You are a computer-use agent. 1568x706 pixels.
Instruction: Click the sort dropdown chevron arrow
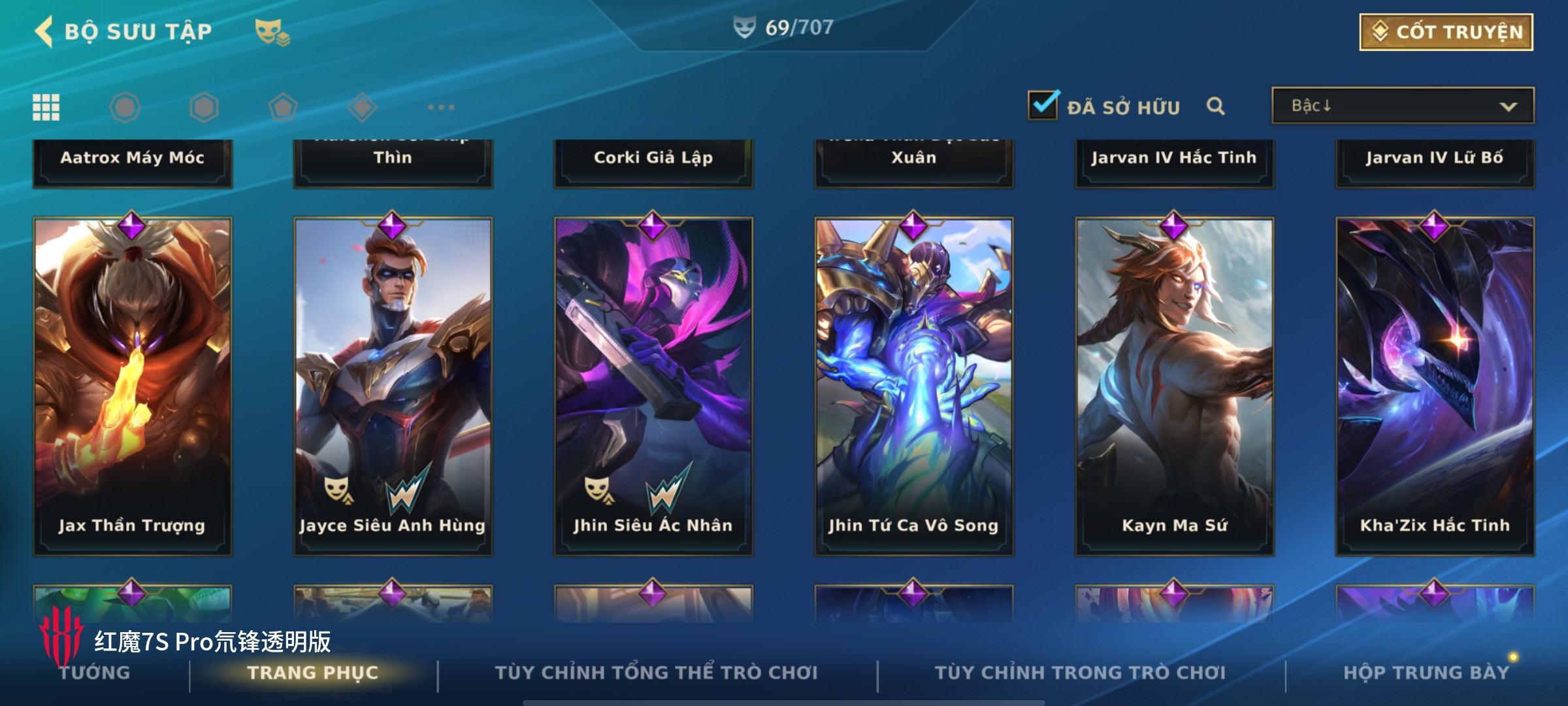pyautogui.click(x=1509, y=107)
